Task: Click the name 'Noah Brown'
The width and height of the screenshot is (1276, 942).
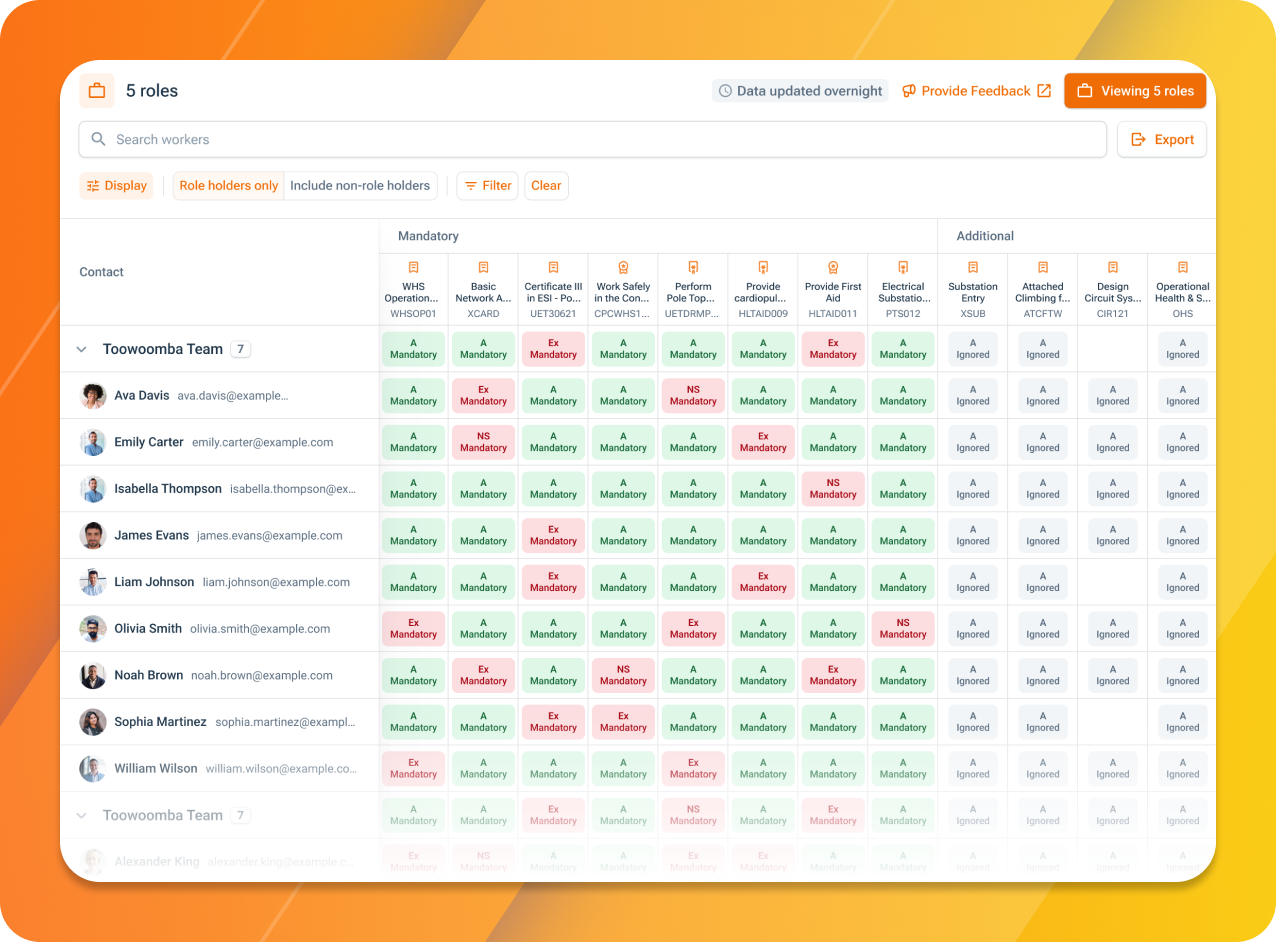Action: click(x=148, y=676)
